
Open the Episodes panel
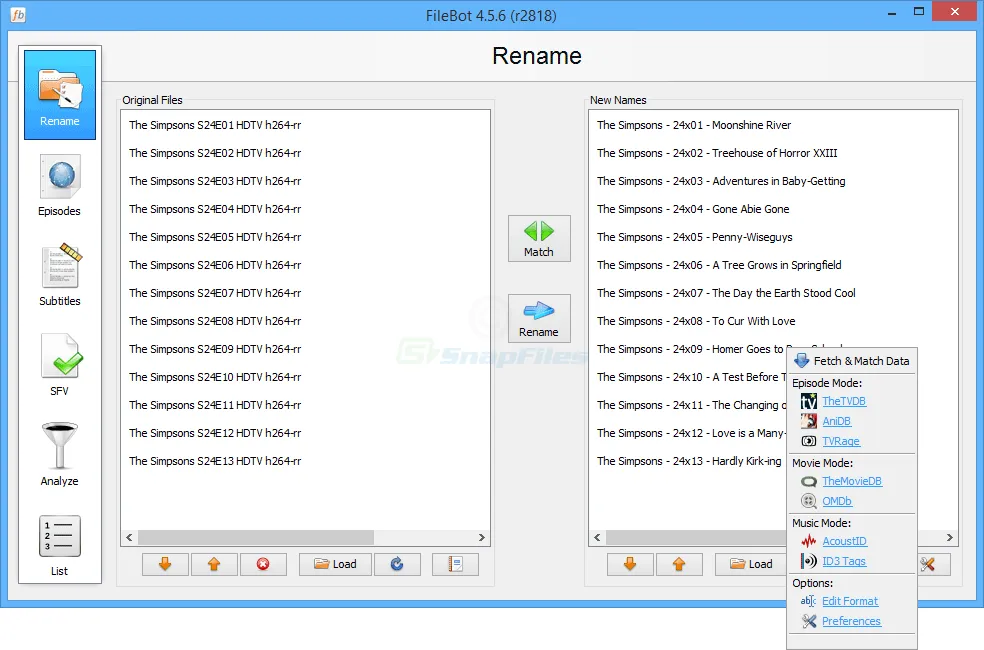(x=60, y=186)
